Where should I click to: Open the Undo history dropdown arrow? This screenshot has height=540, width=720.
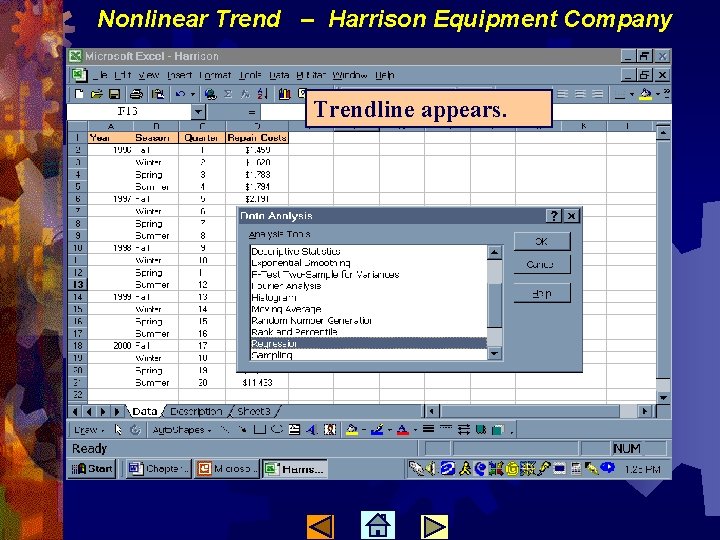pos(193,94)
